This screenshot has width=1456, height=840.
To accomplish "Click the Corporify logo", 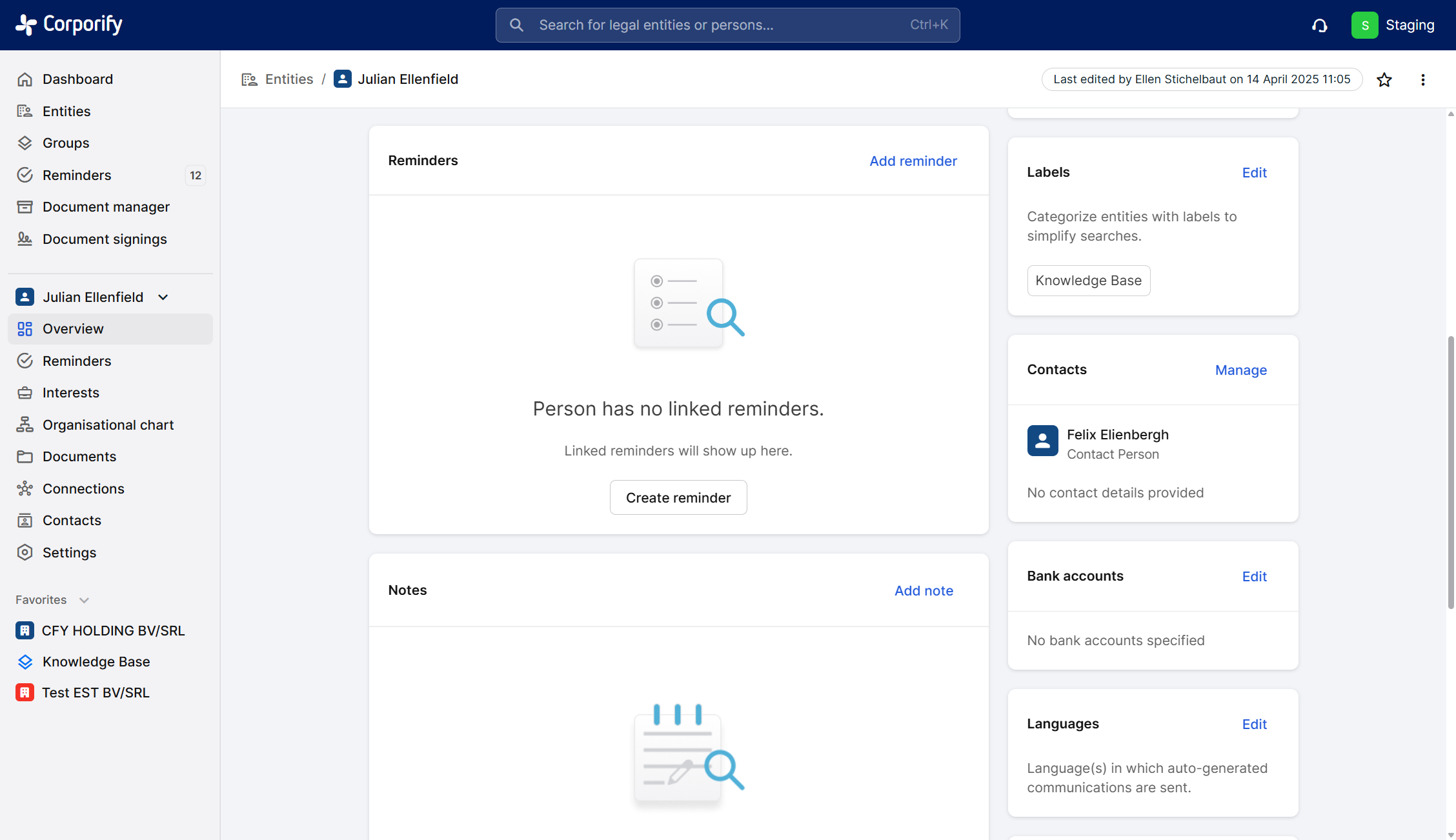I will click(69, 25).
